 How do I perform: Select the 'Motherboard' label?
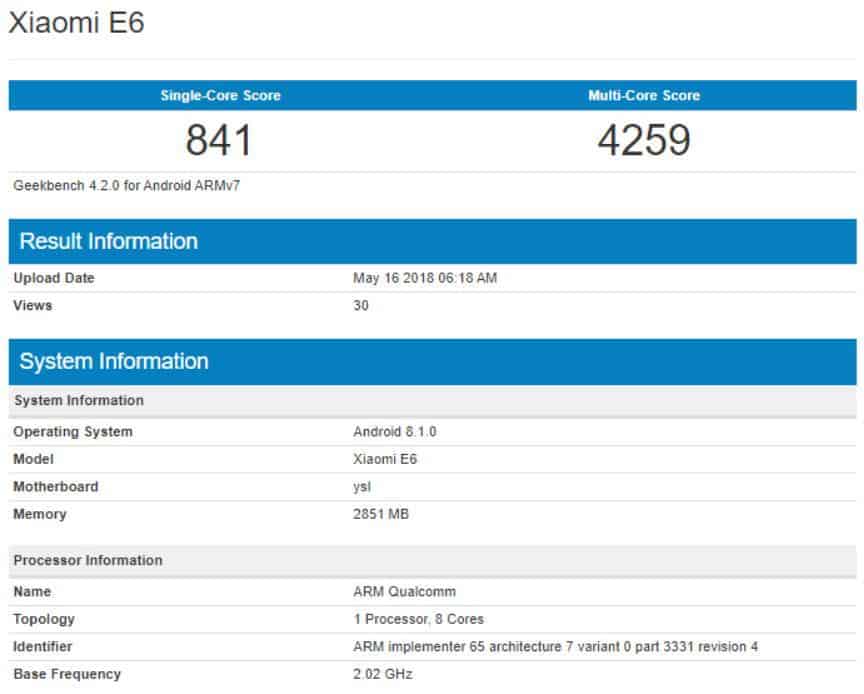(x=56, y=487)
